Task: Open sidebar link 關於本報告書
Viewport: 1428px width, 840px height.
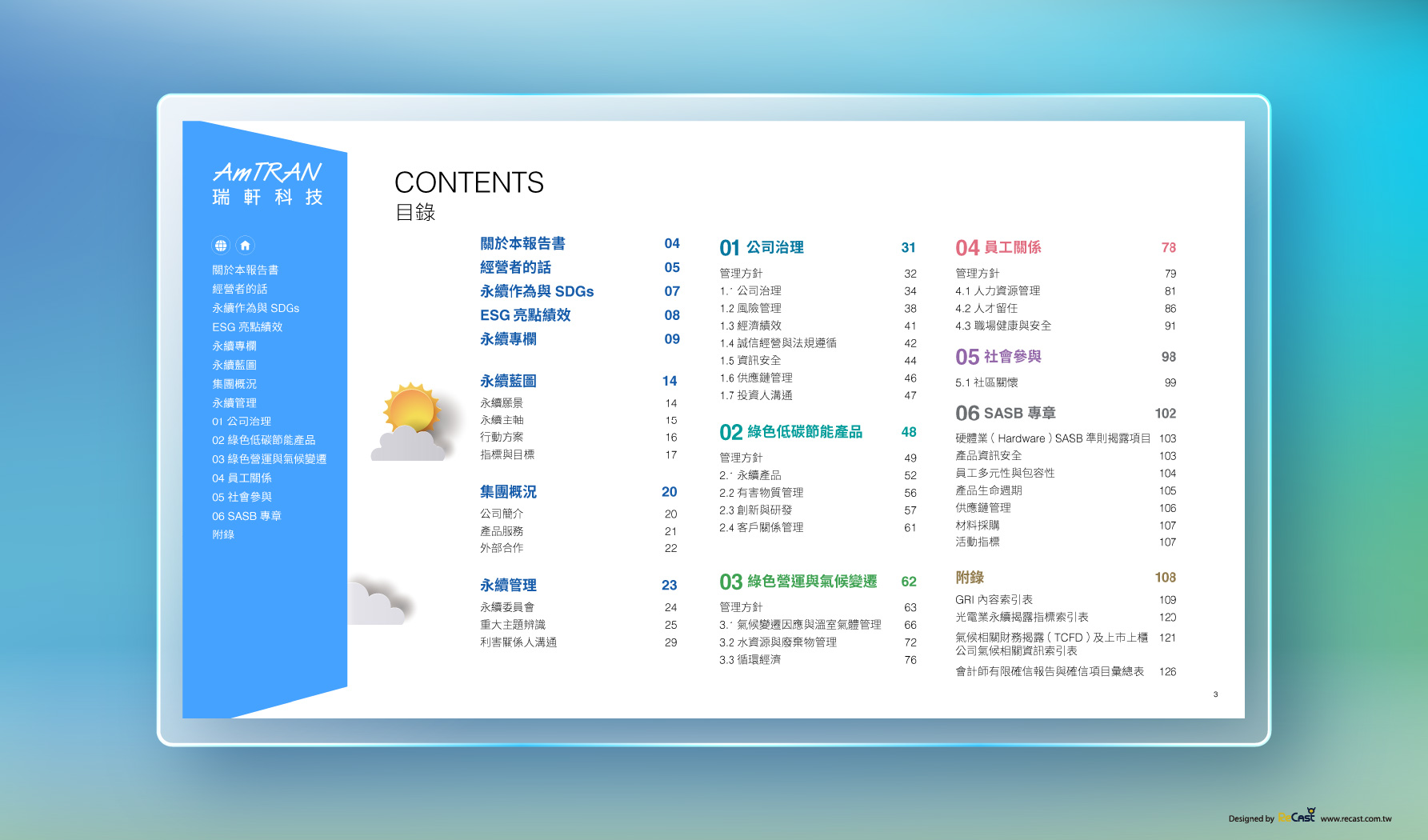Action: pos(246,270)
